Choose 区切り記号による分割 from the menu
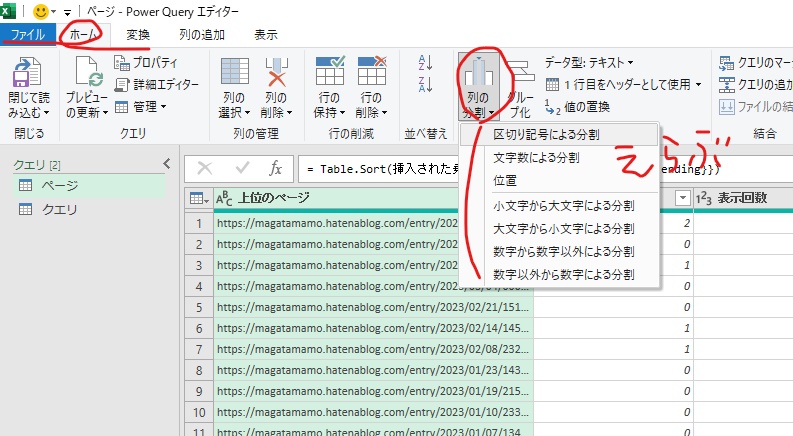 pos(559,135)
